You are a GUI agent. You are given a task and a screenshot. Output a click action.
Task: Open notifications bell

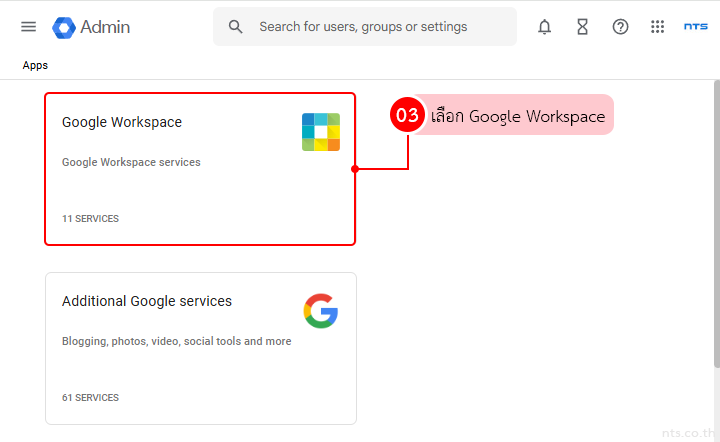pyautogui.click(x=544, y=27)
